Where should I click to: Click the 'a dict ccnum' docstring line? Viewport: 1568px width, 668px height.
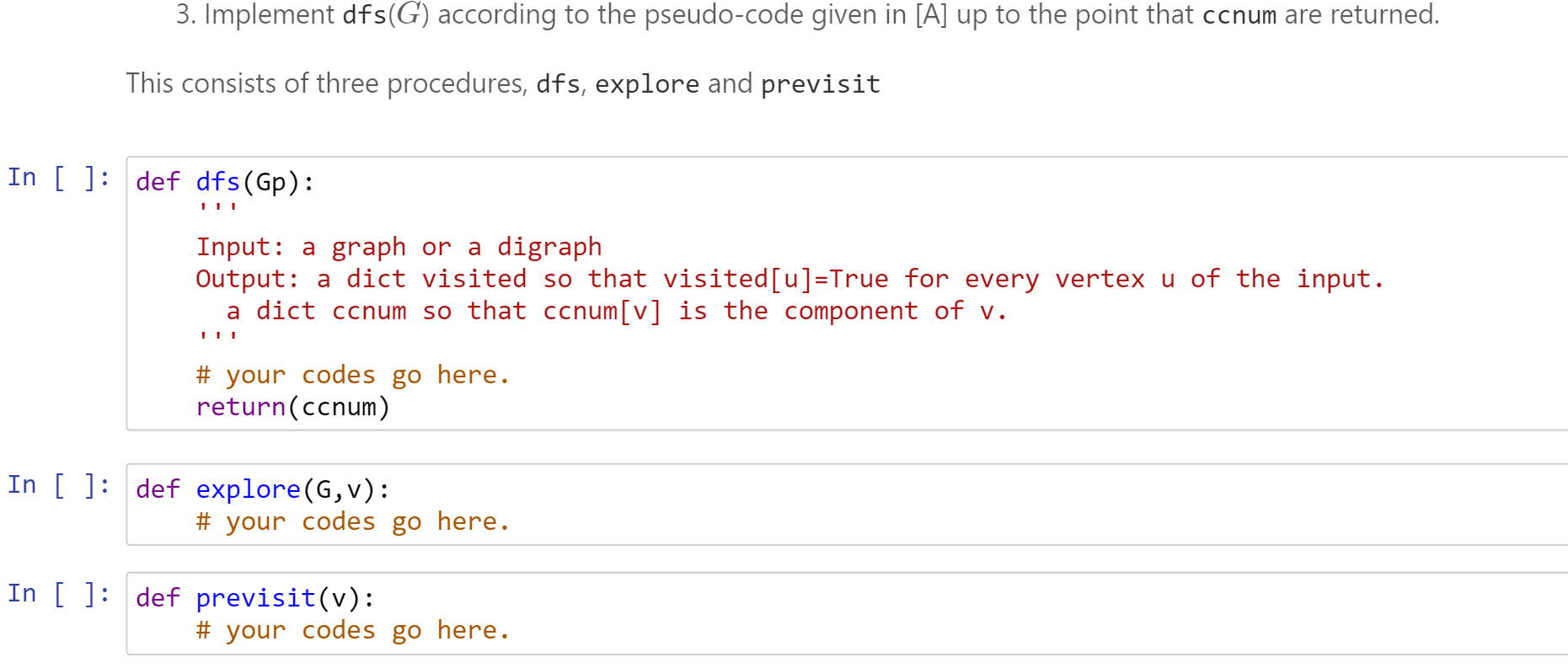617,311
